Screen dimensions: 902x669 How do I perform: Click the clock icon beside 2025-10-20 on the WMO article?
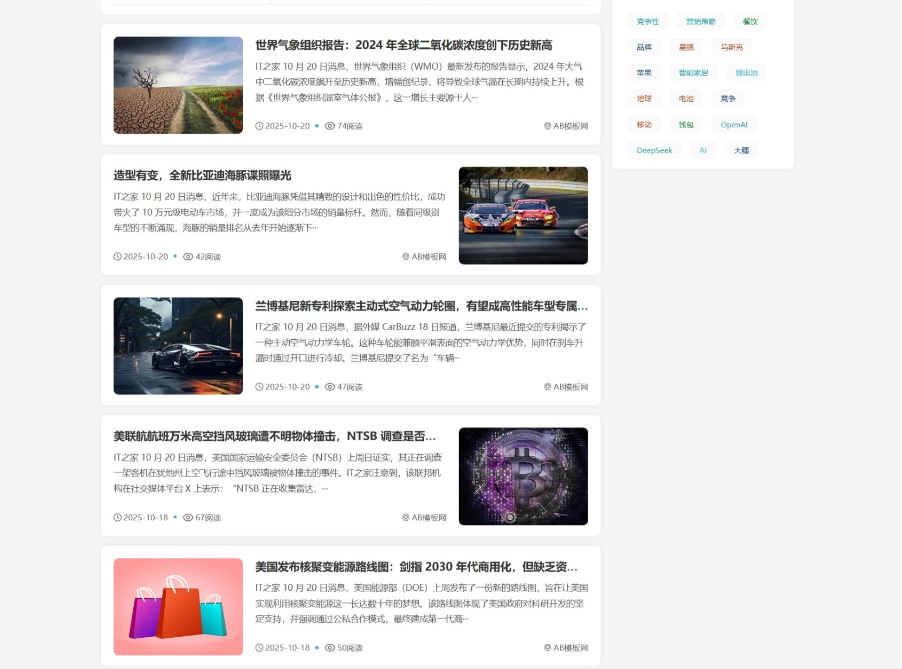click(260, 126)
